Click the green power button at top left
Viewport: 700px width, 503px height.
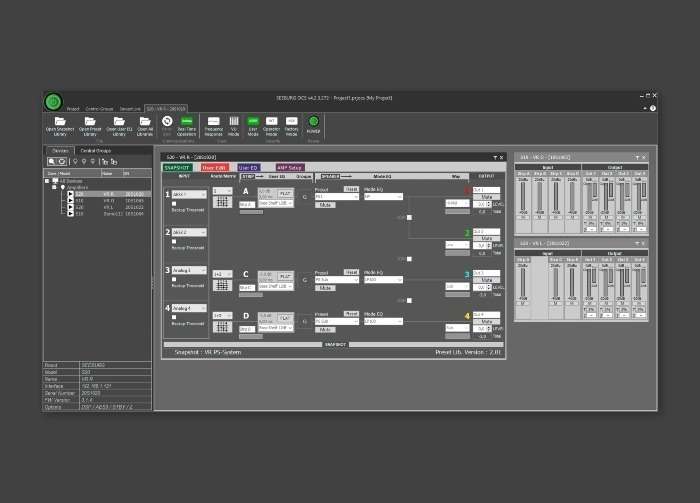(52, 101)
